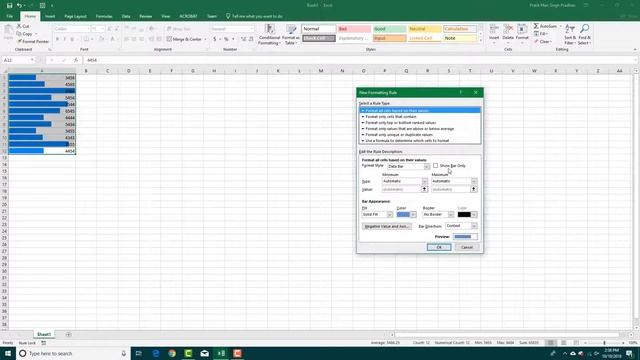Open the Mail app from taskbar
The width and height of the screenshot is (640, 360).
coord(204,353)
